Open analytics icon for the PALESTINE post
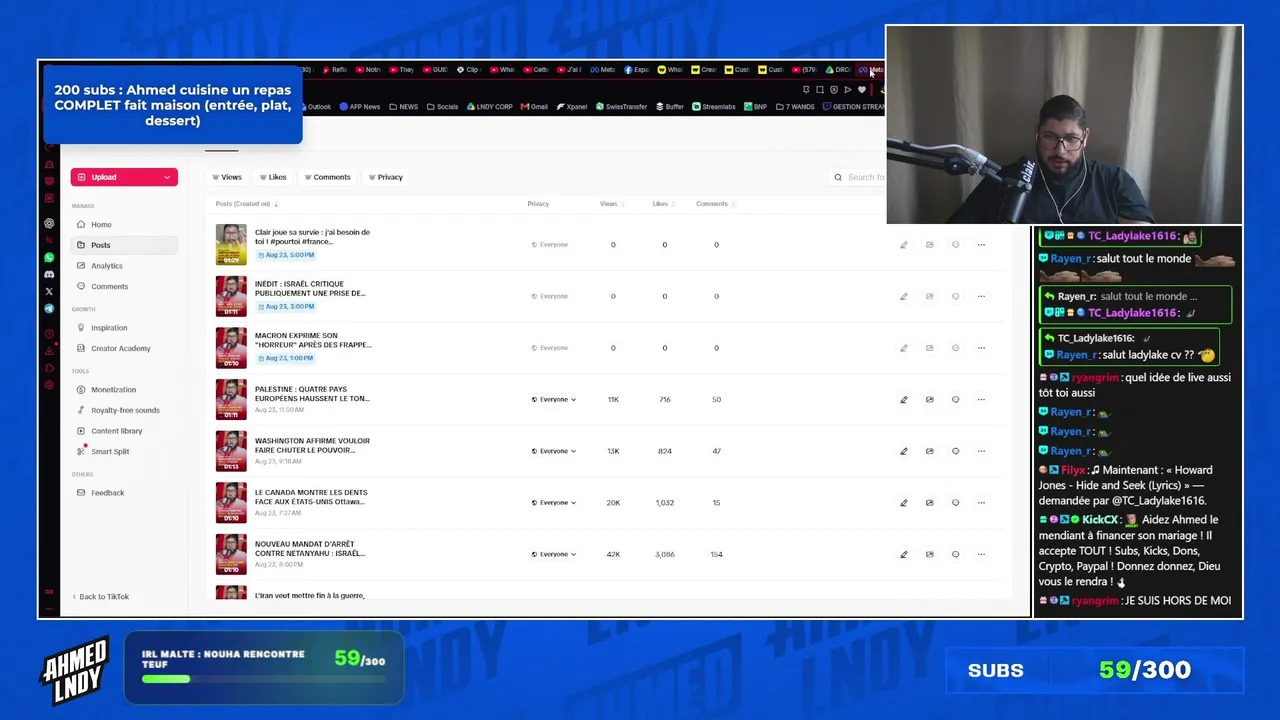The width and height of the screenshot is (1280, 720). click(930, 400)
